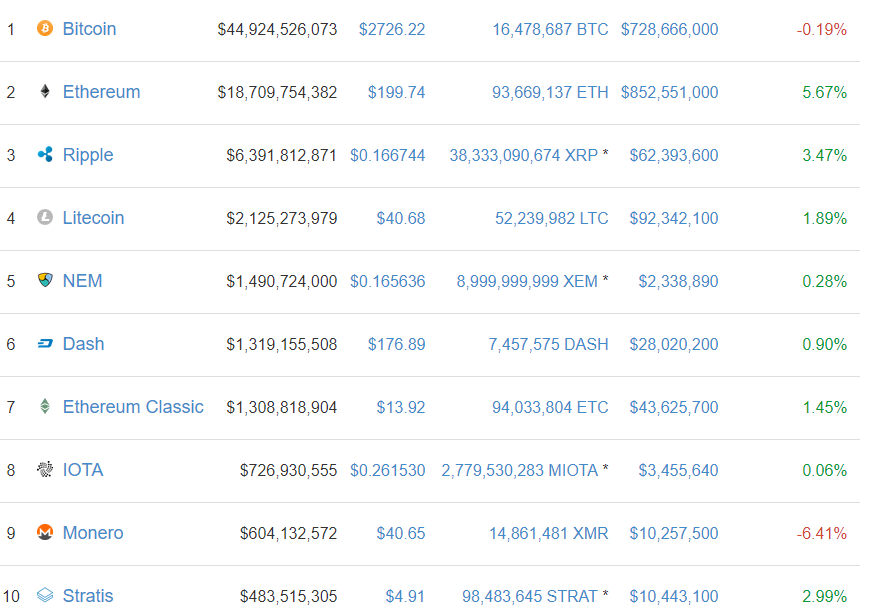
Task: Click Stratis volume $10,443,100
Action: point(674,597)
